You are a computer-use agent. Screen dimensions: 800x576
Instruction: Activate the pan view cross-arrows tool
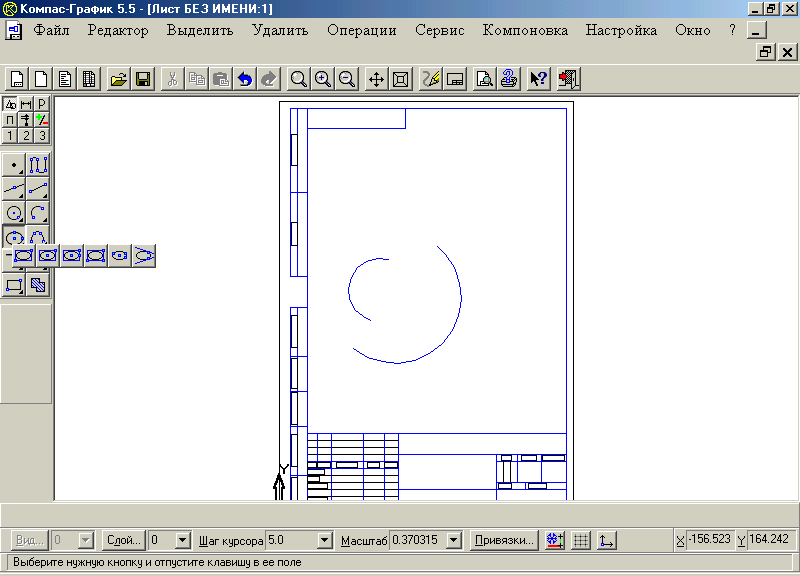[377, 79]
